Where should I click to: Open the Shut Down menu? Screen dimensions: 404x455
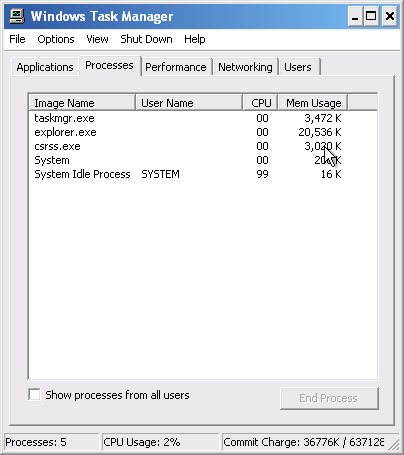point(146,39)
